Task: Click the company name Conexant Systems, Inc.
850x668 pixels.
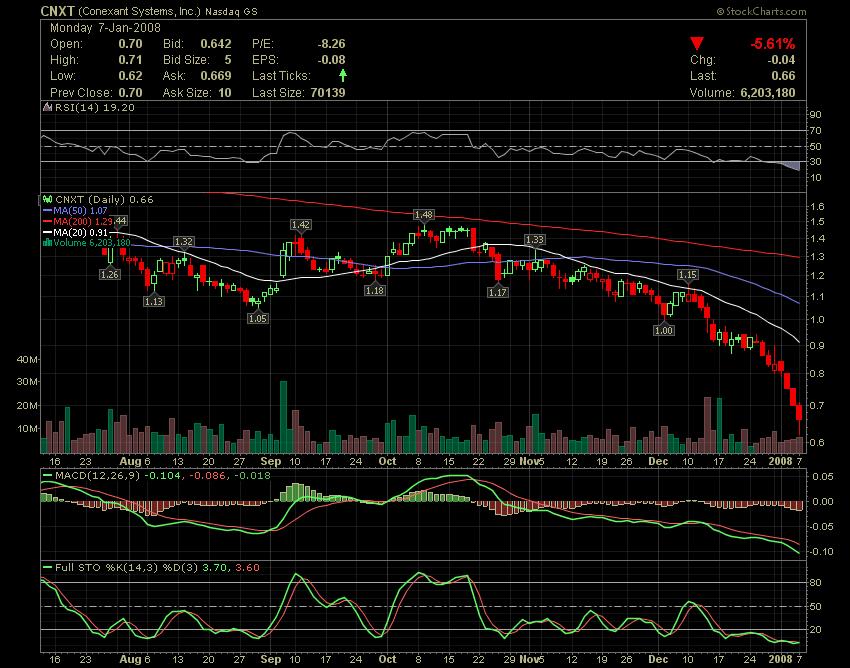Action: point(139,11)
